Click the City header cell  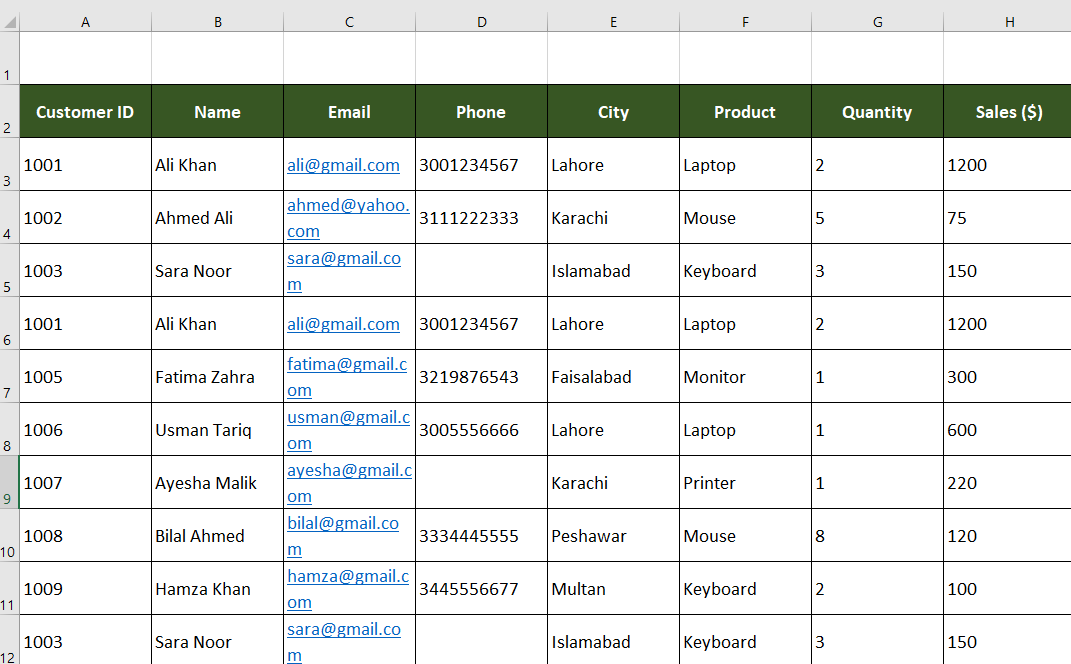click(x=613, y=111)
